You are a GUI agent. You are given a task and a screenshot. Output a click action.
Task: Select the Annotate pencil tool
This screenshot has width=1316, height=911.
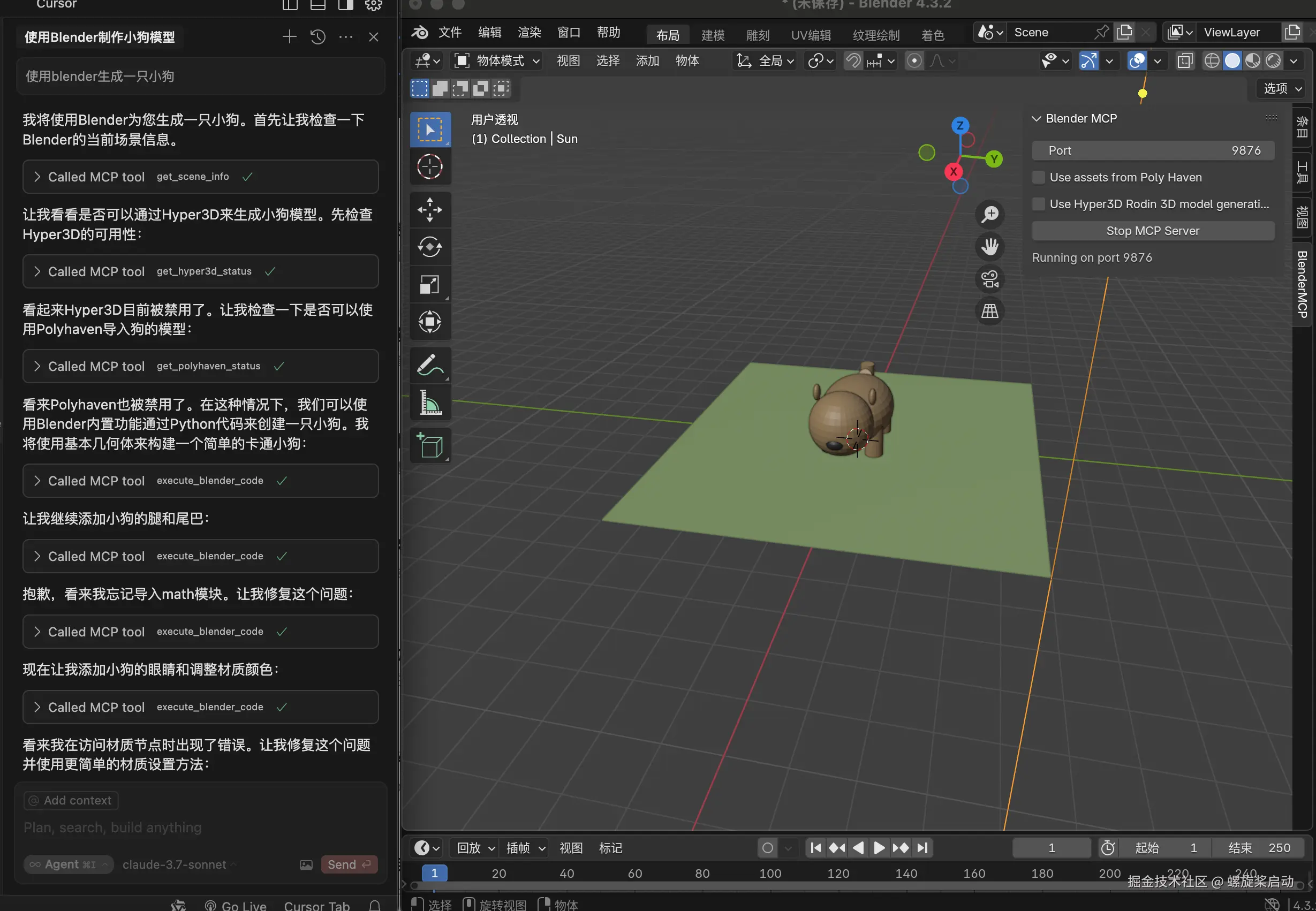tap(429, 366)
